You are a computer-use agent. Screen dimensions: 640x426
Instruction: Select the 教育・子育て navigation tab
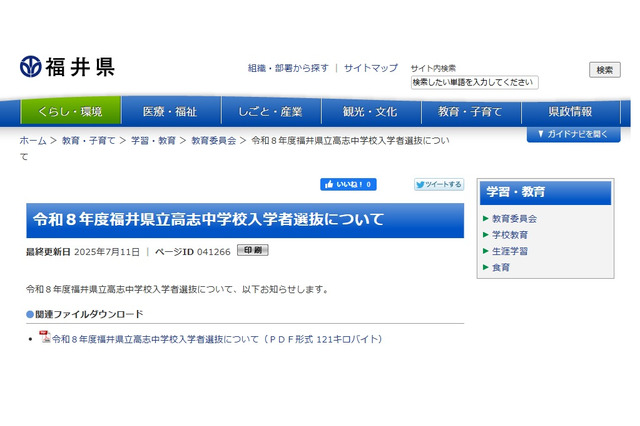[471, 111]
